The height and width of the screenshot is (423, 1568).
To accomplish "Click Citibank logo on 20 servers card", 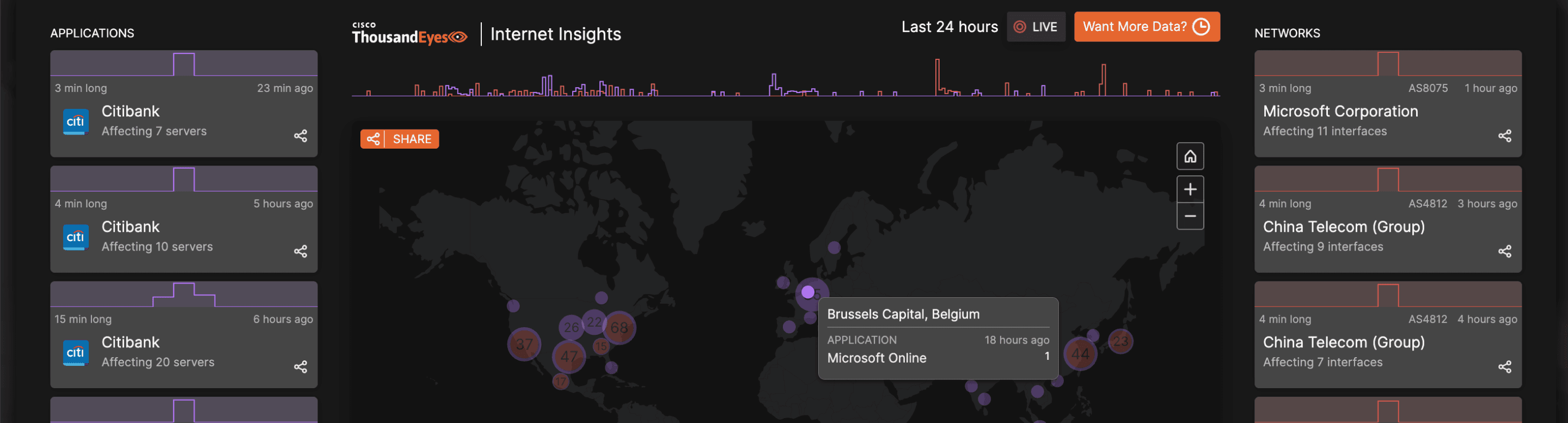I will click(76, 352).
